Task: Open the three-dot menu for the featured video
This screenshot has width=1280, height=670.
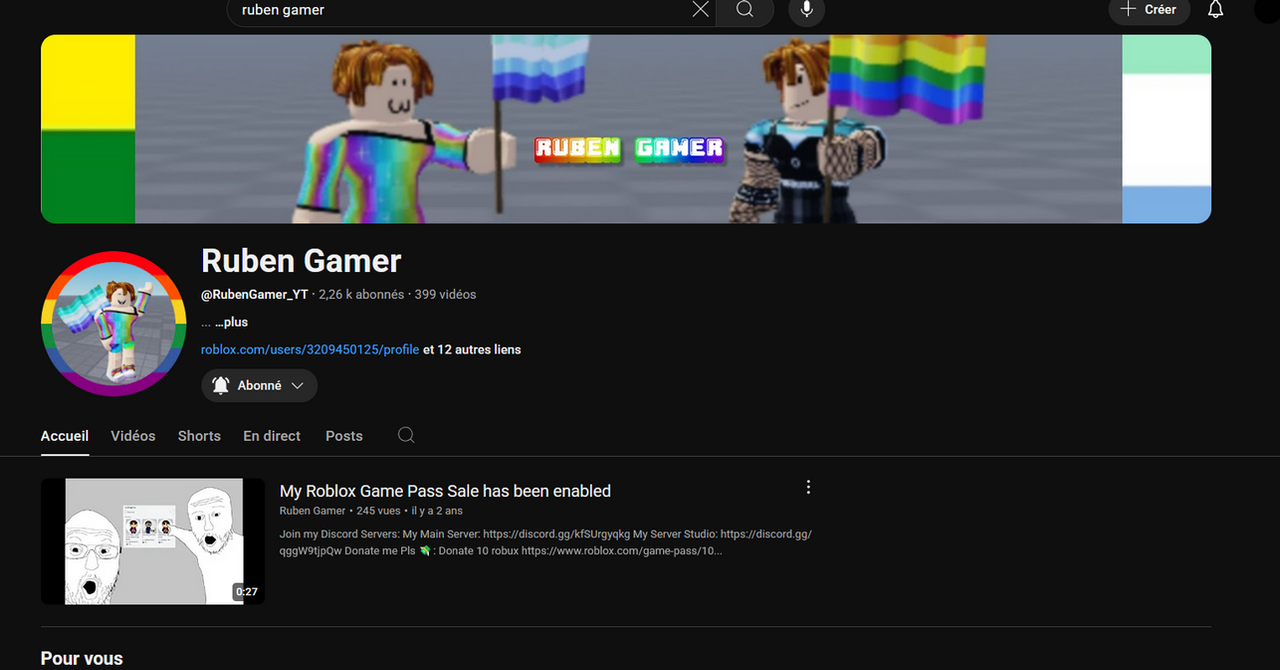Action: [x=808, y=487]
